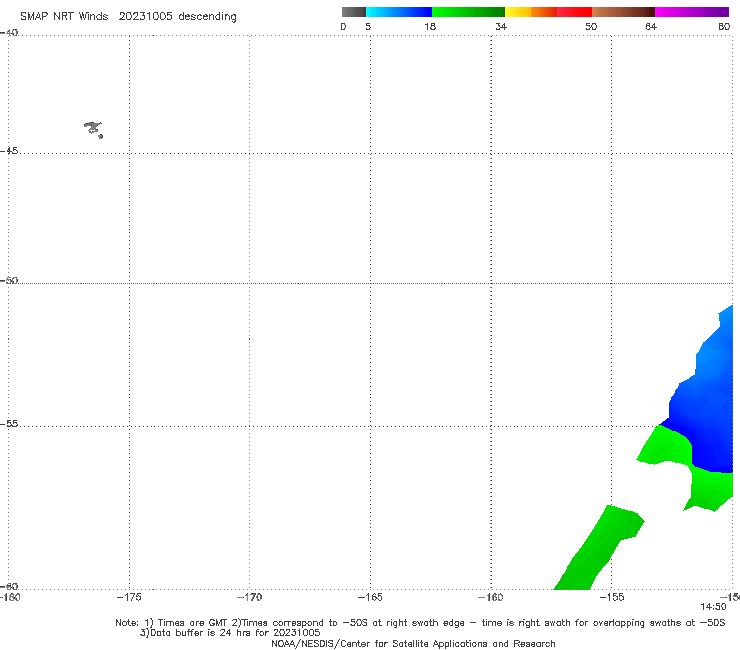Image resolution: width=740 pixels, height=650 pixels.
Task: Click the brown segment of the color bar
Action: point(623,12)
